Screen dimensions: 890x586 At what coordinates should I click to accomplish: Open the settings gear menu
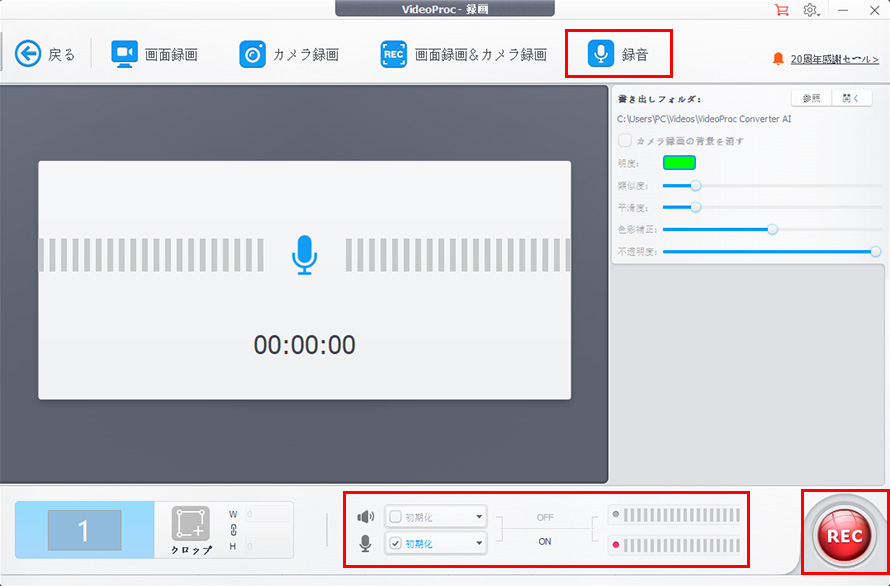pos(811,10)
